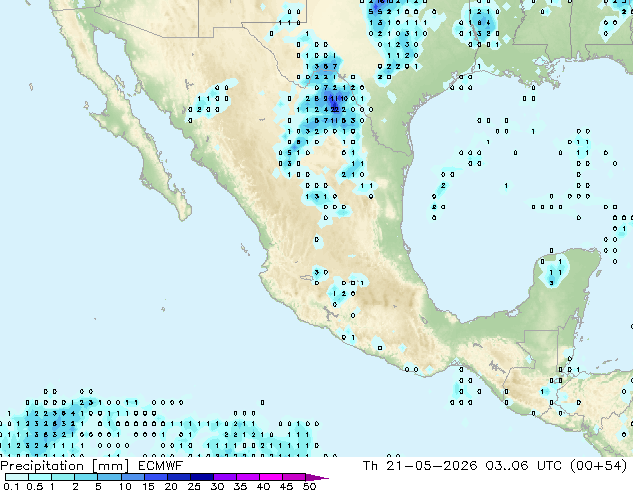The image size is (634, 490).
Task: Select the 20–25 mm dark blue legend box
Action: tap(179, 477)
